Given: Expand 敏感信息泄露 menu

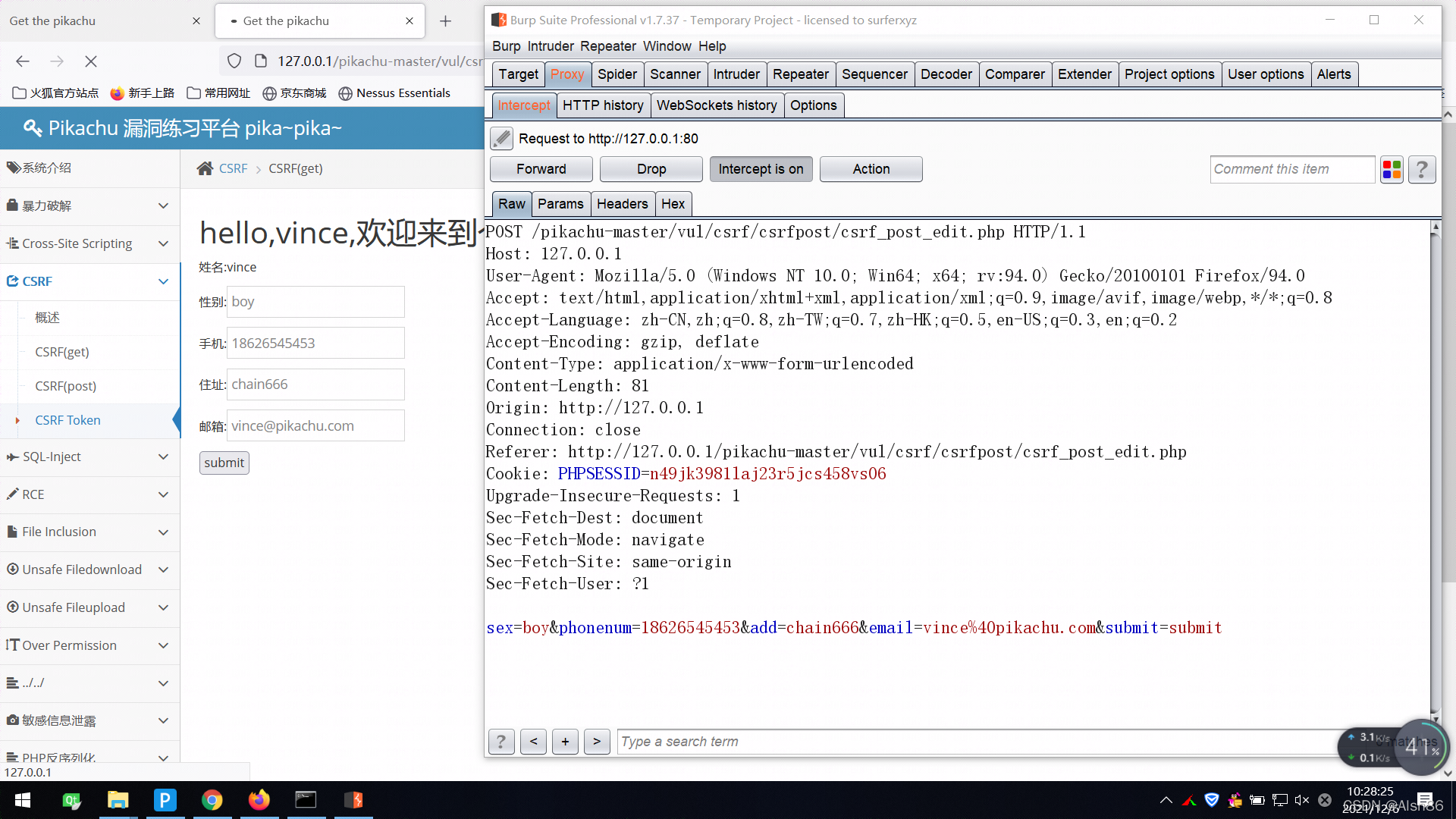Looking at the screenshot, I should tap(89, 721).
